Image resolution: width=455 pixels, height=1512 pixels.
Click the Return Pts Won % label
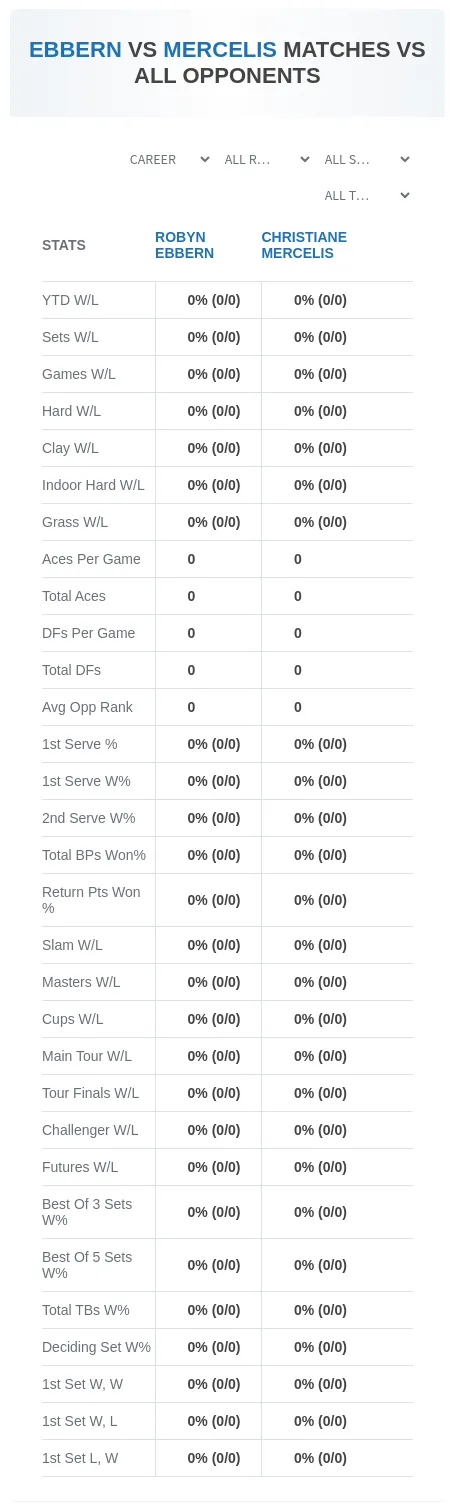91,900
